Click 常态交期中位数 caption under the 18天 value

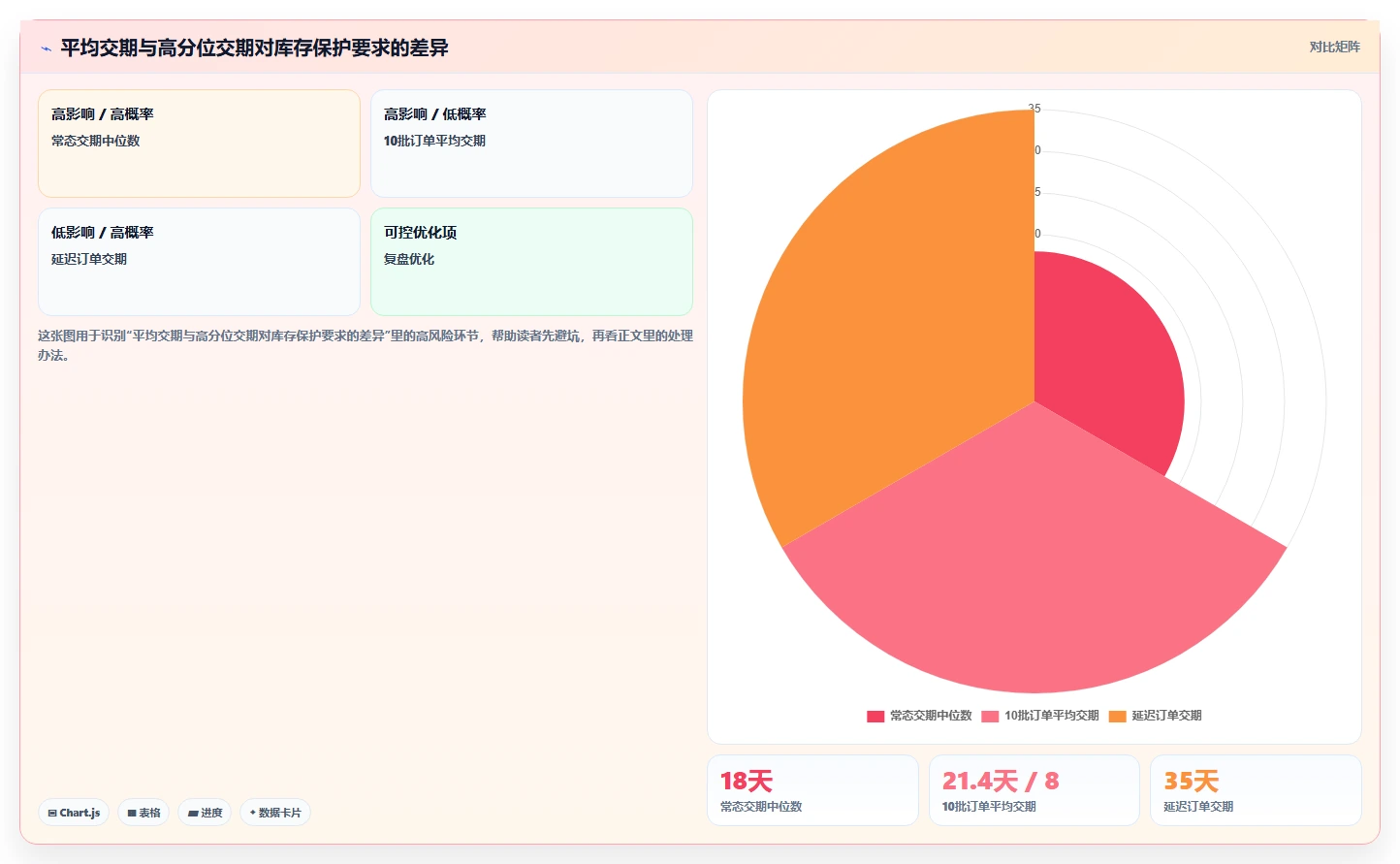(761, 807)
